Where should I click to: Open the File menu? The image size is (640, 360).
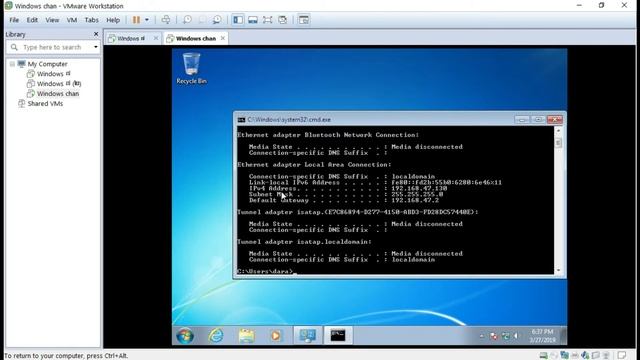click(x=14, y=20)
